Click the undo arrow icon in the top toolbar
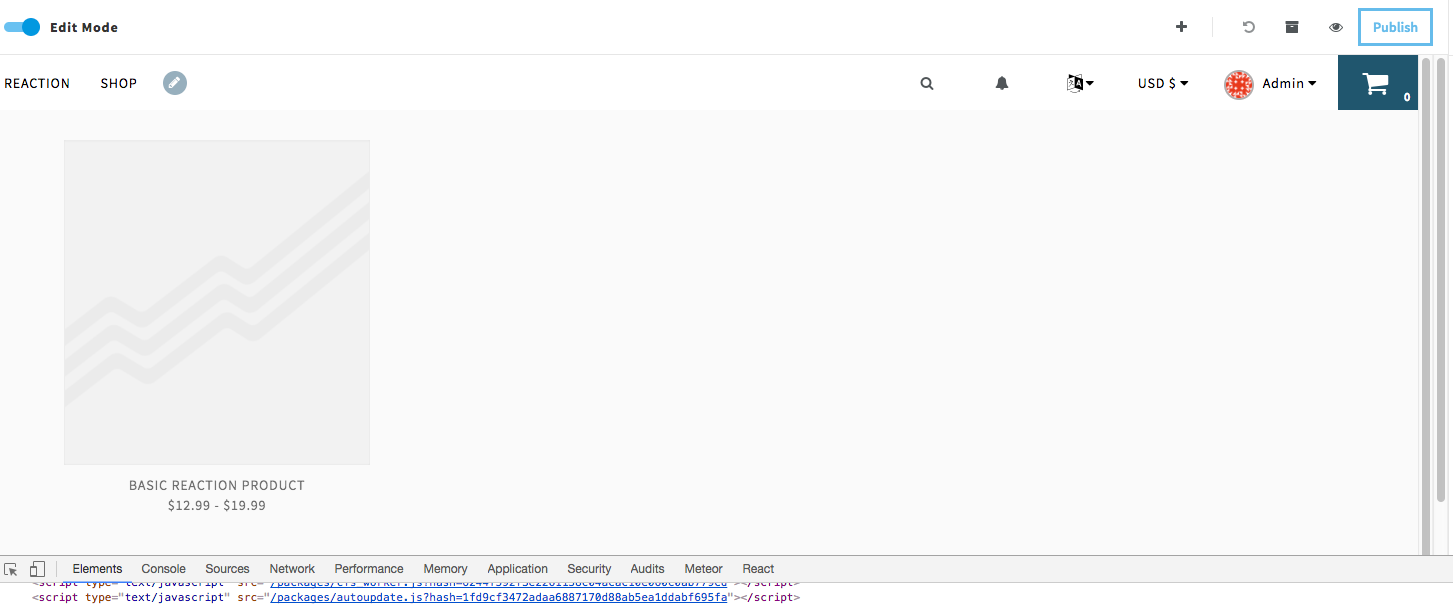 coord(1248,27)
